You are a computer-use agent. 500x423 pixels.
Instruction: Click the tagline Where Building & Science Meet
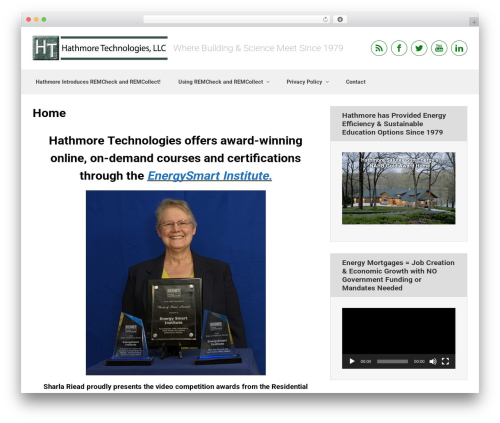[258, 48]
